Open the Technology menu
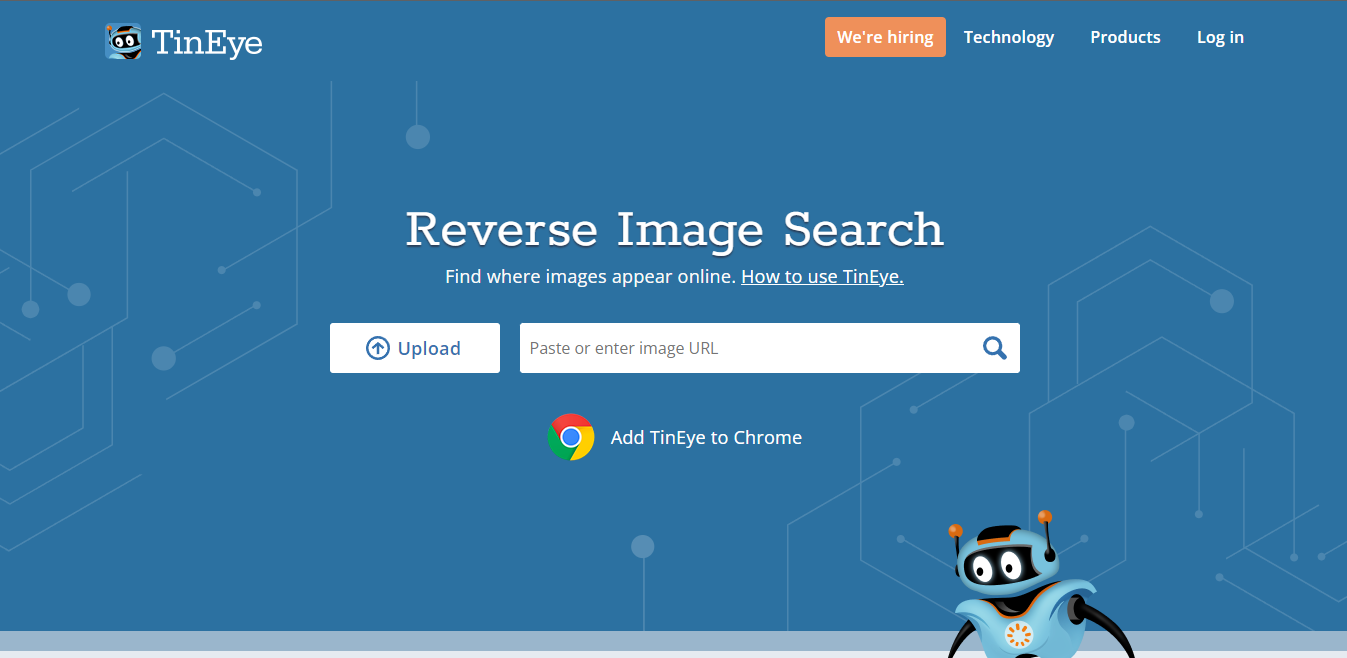This screenshot has height=658, width=1347. (x=1009, y=37)
